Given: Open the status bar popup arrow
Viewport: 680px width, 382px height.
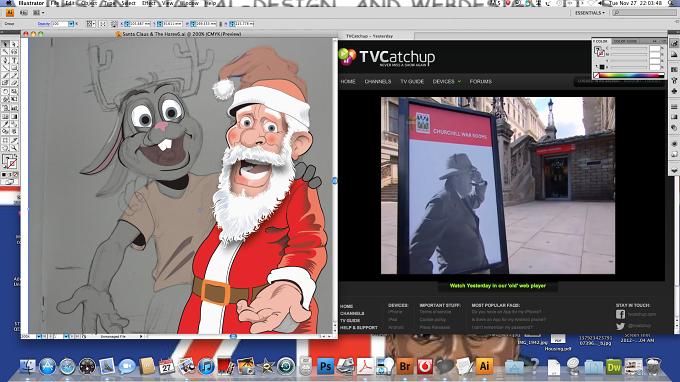Looking at the screenshot, I should click(x=141, y=336).
